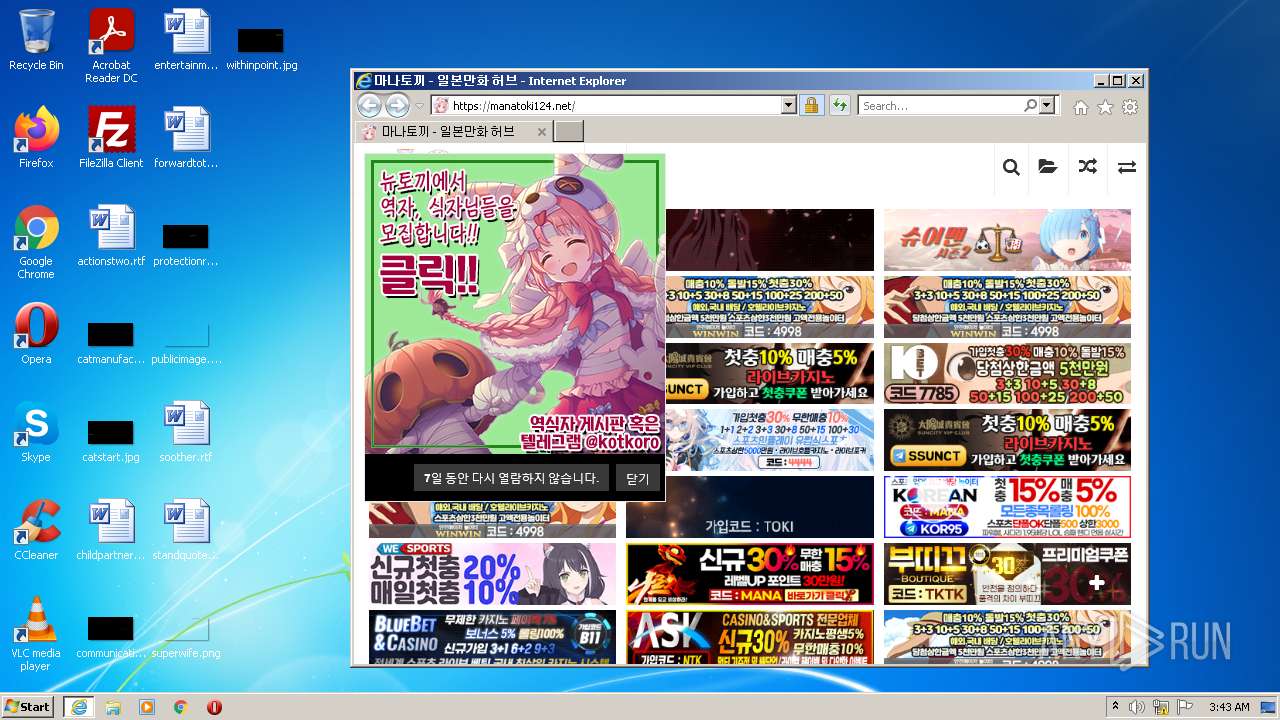Viewport: 1280px width, 720px height.
Task: Open the 코드 7785 banner ad
Action: [x=1007, y=372]
